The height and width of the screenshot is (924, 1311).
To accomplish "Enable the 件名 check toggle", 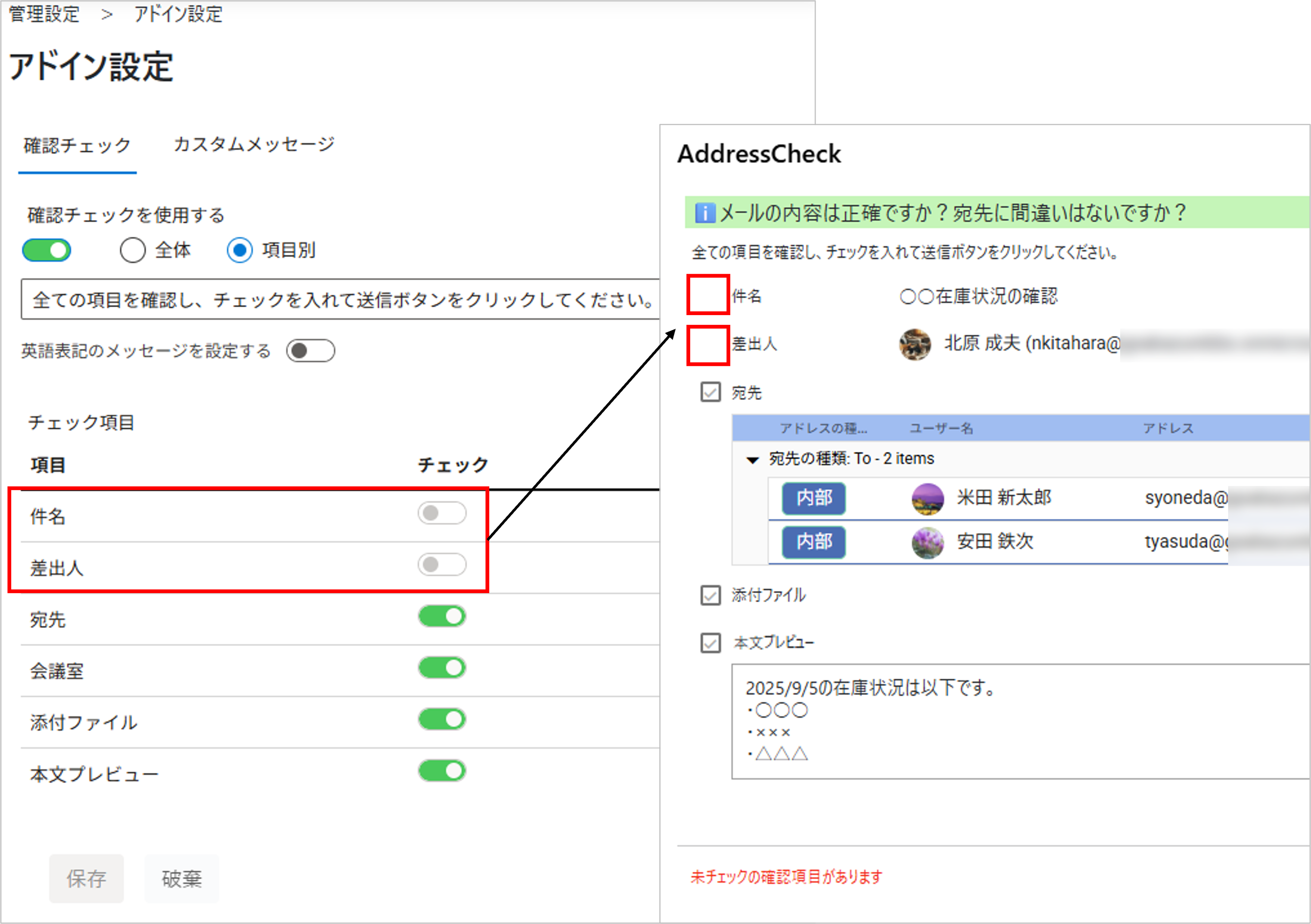I will pos(442,513).
